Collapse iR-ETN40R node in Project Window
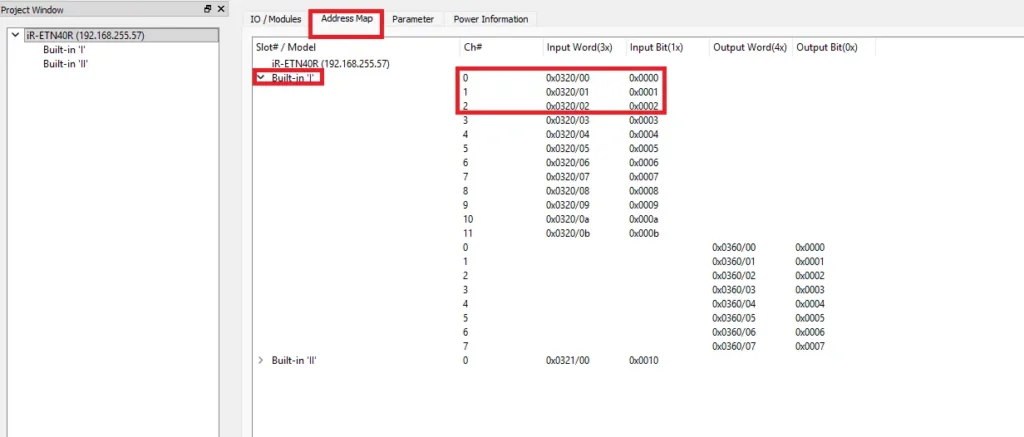 click(16, 35)
